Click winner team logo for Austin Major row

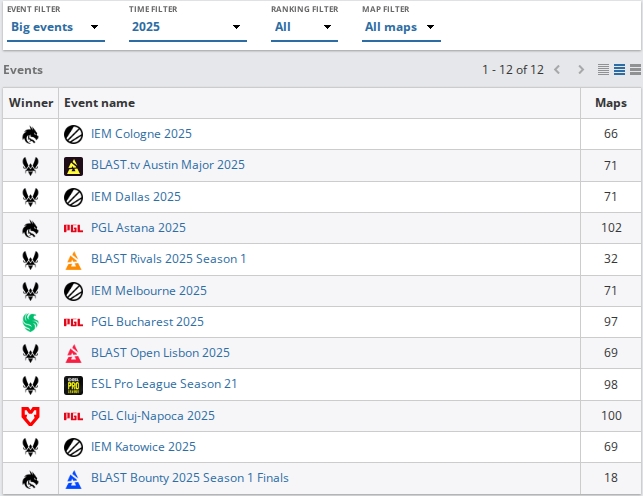(30, 166)
